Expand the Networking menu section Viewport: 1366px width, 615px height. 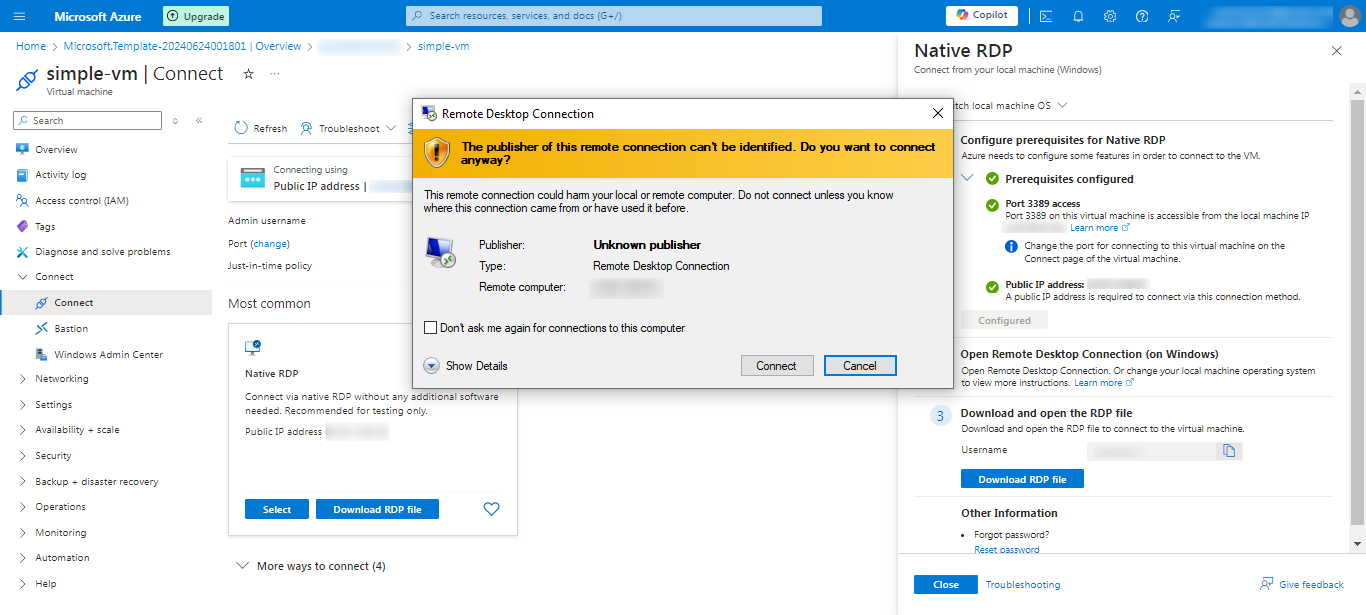tap(23, 379)
